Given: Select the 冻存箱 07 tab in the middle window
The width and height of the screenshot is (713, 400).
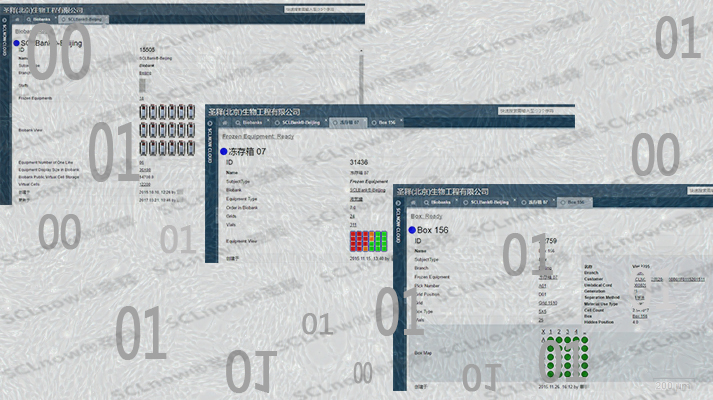Looking at the screenshot, I should [x=348, y=123].
